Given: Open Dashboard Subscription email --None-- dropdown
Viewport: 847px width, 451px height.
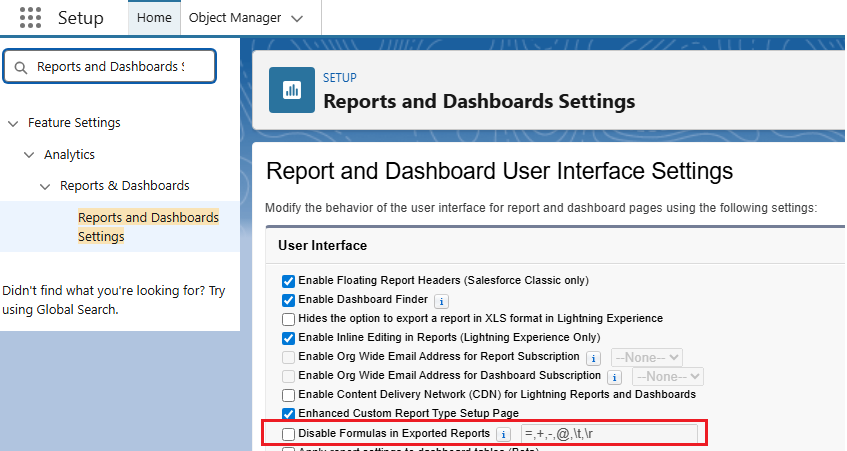Looking at the screenshot, I should click(x=668, y=376).
